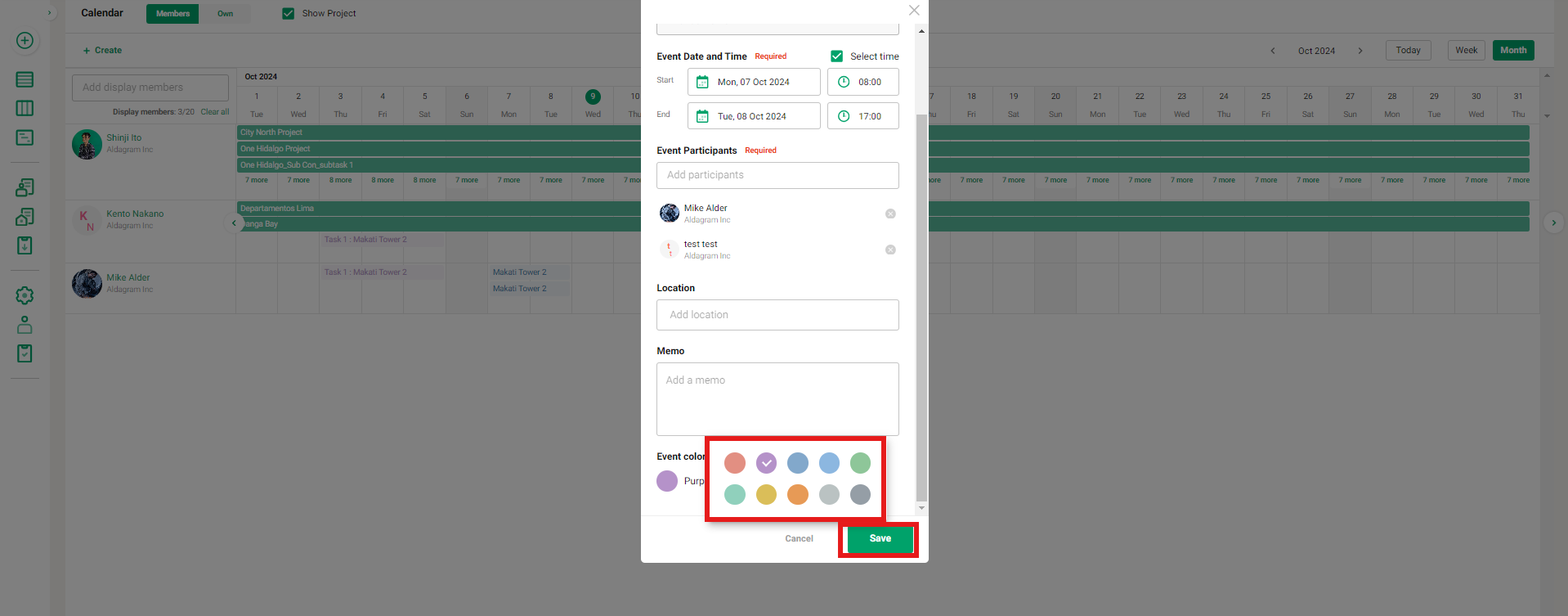
Task: Close the event dialog with X
Action: click(x=914, y=11)
